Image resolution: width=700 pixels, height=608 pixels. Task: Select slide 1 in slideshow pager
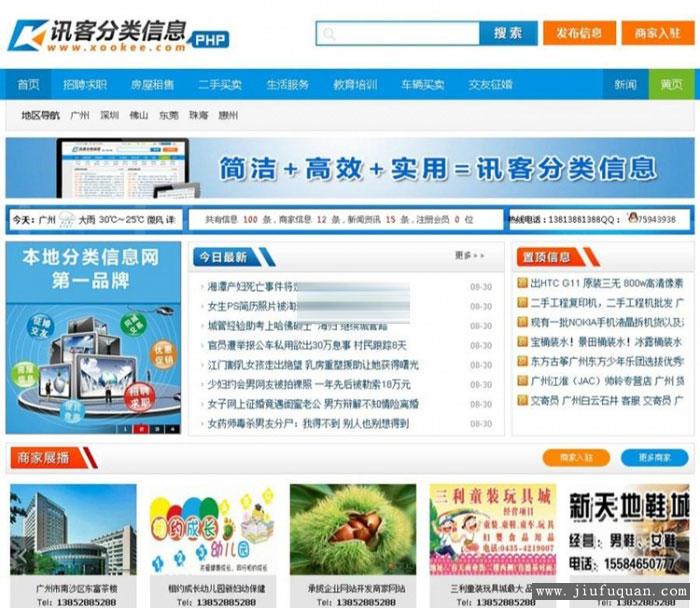(x=126, y=429)
